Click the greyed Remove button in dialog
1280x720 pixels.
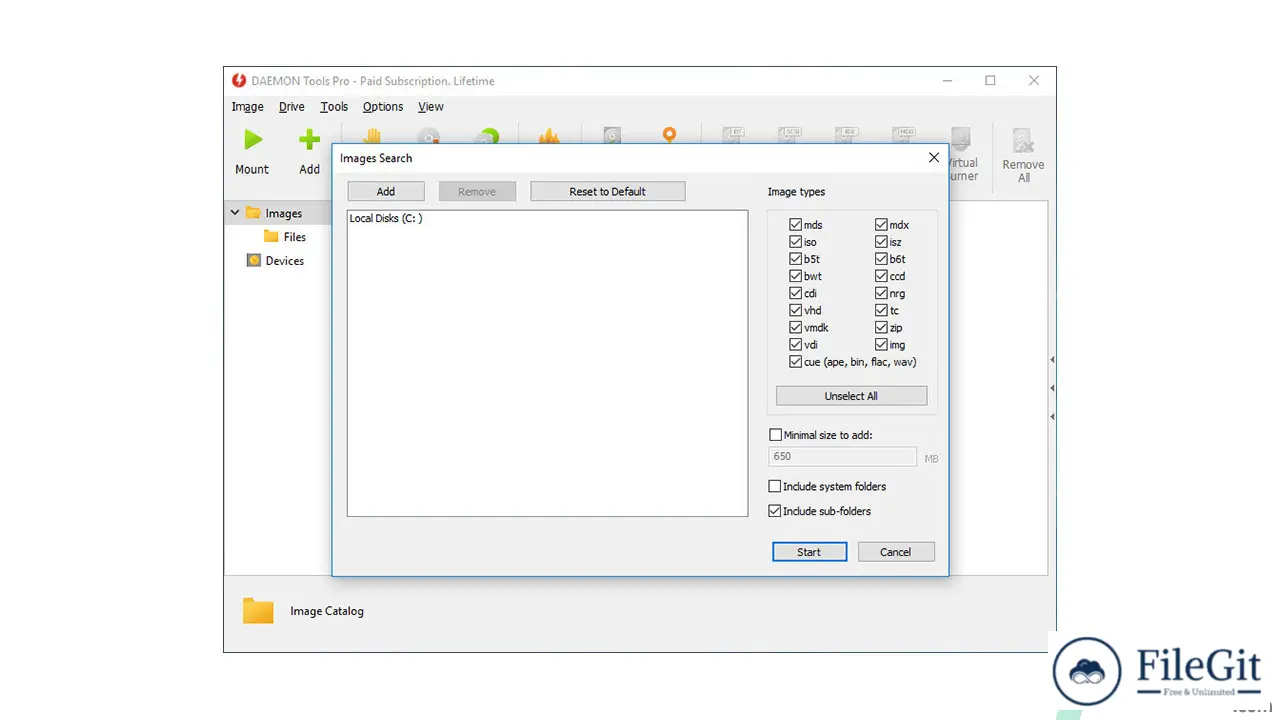pyautogui.click(x=477, y=191)
